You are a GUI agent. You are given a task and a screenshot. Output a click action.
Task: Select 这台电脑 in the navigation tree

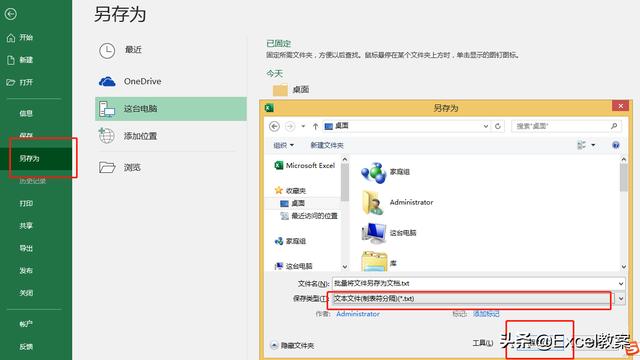(294, 266)
